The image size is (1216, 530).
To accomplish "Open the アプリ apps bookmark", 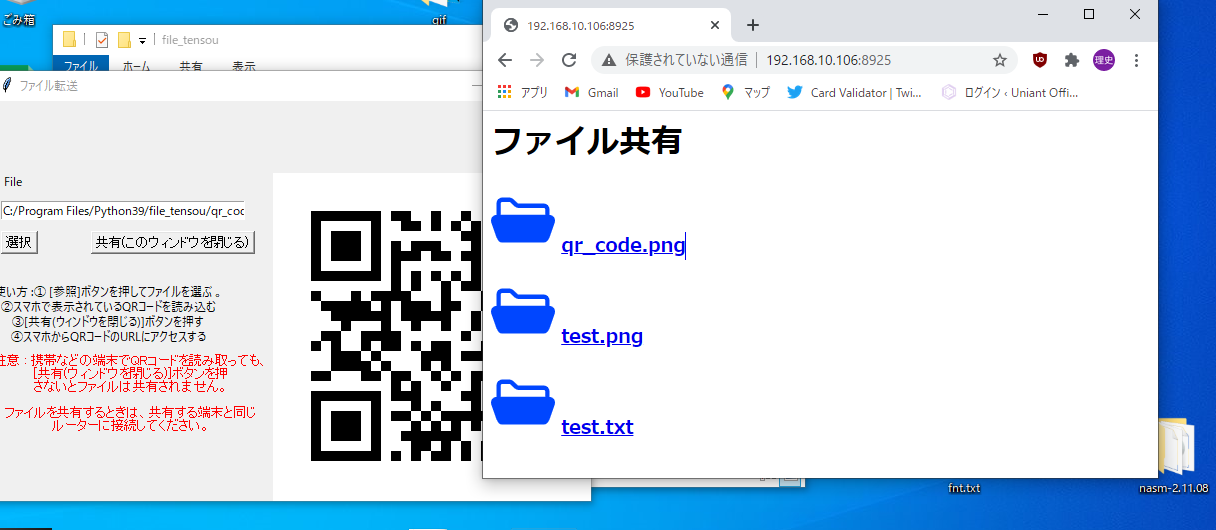I will pos(522,92).
